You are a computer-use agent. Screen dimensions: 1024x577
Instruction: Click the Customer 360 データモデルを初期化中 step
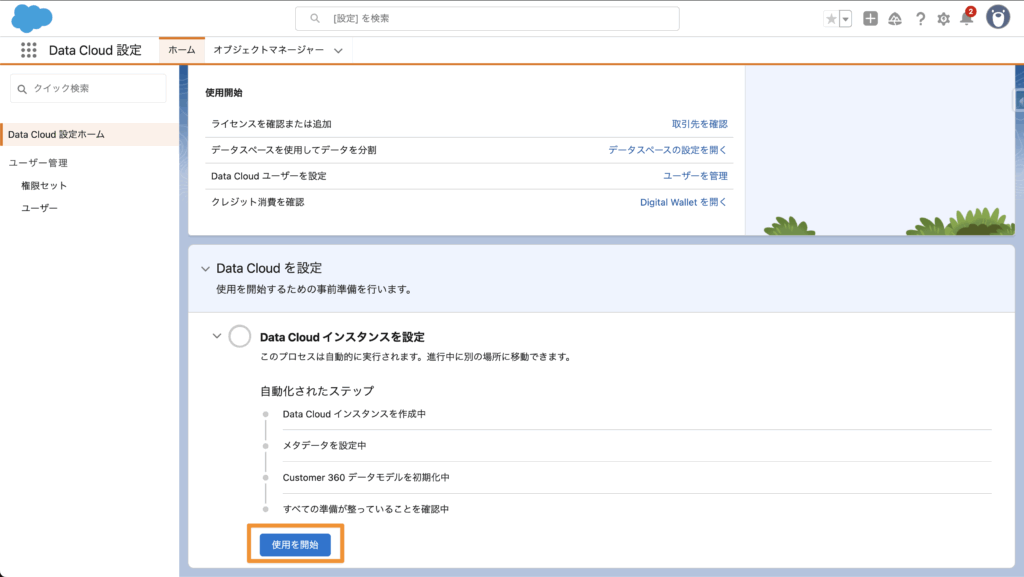tap(366, 477)
